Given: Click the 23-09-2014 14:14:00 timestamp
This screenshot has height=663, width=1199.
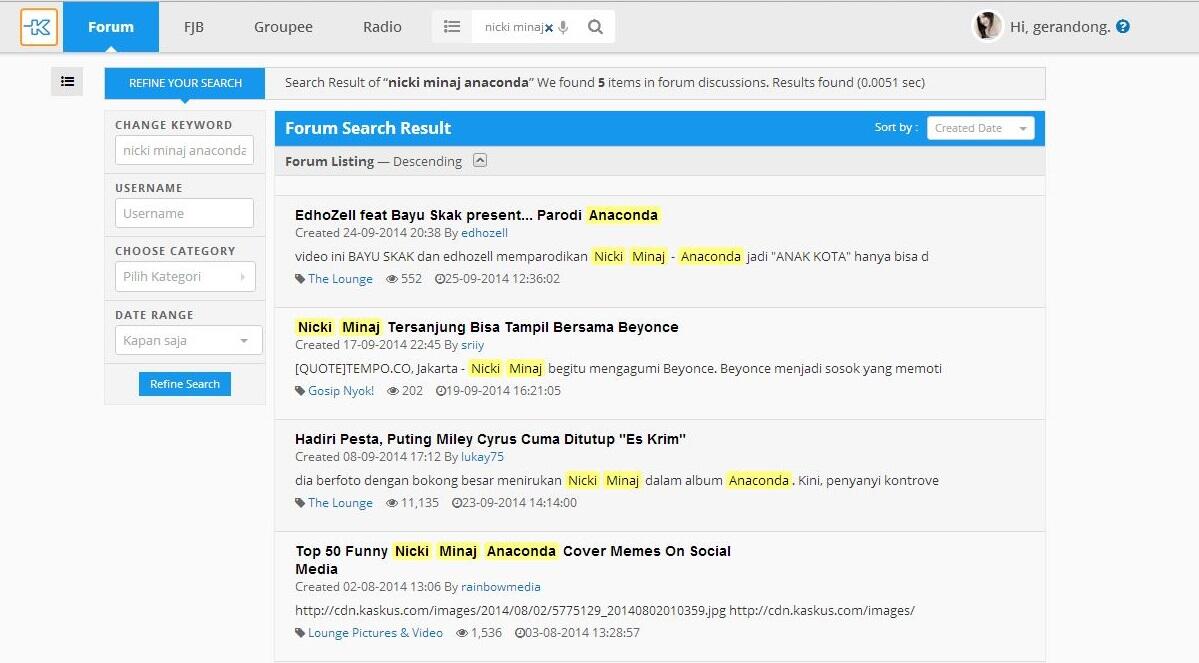Looking at the screenshot, I should click(519, 503).
